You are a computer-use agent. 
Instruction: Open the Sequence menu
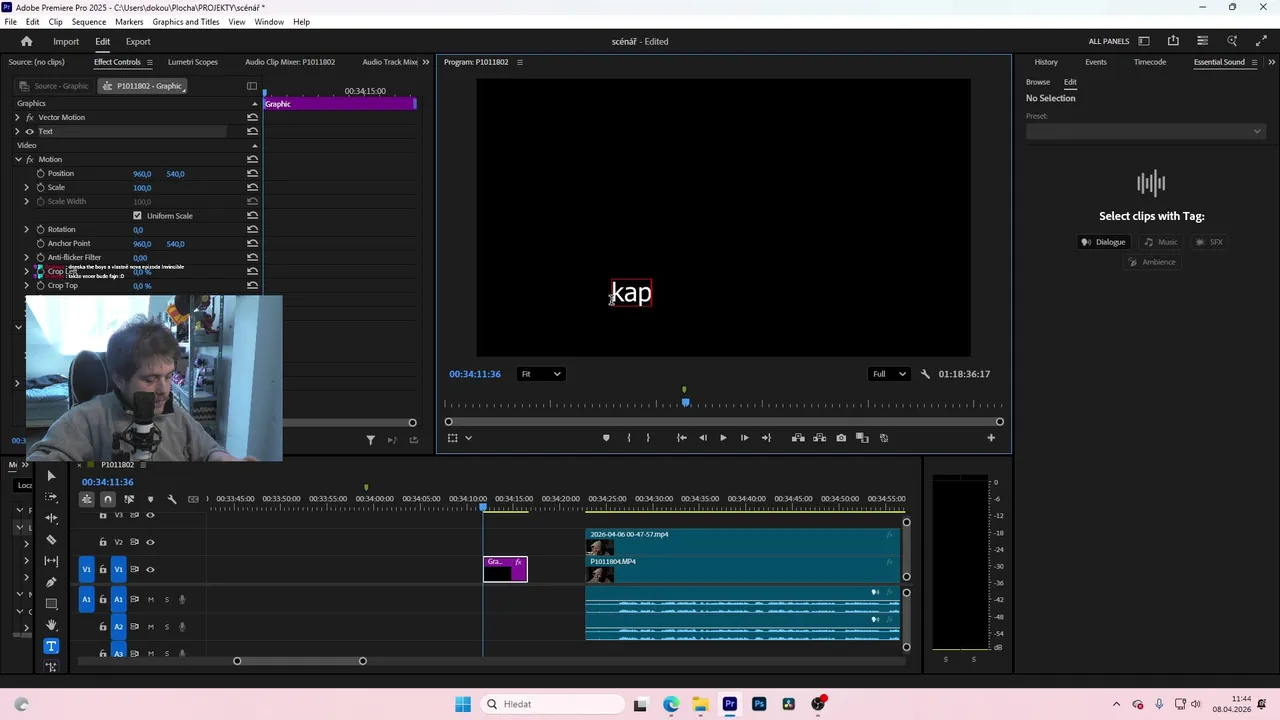tap(88, 22)
